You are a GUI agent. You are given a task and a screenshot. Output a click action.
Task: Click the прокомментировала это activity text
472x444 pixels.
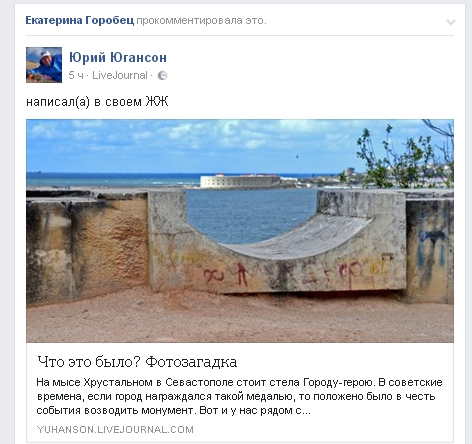[x=201, y=21]
